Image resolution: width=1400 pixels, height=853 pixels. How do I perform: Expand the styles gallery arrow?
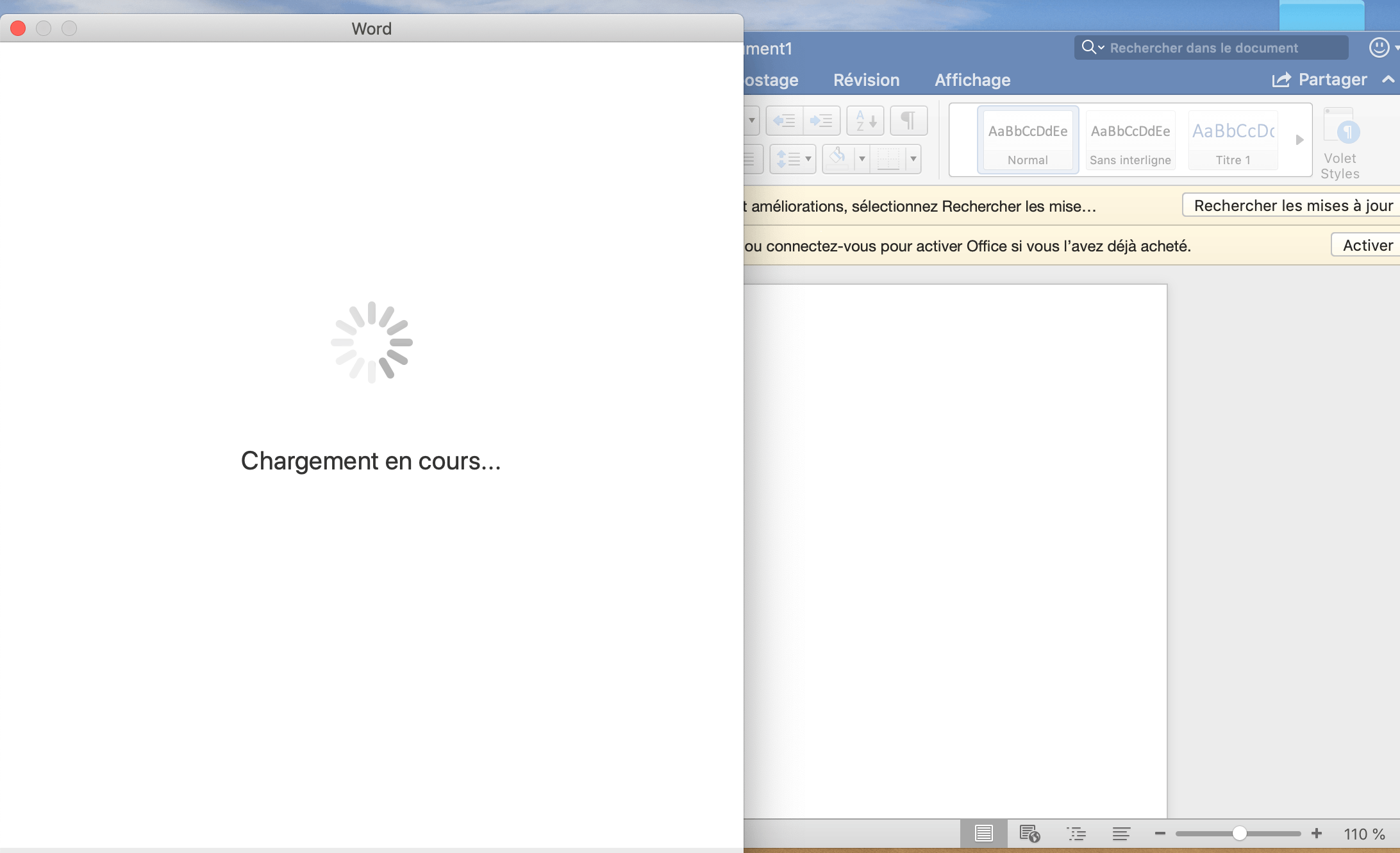coord(1300,140)
